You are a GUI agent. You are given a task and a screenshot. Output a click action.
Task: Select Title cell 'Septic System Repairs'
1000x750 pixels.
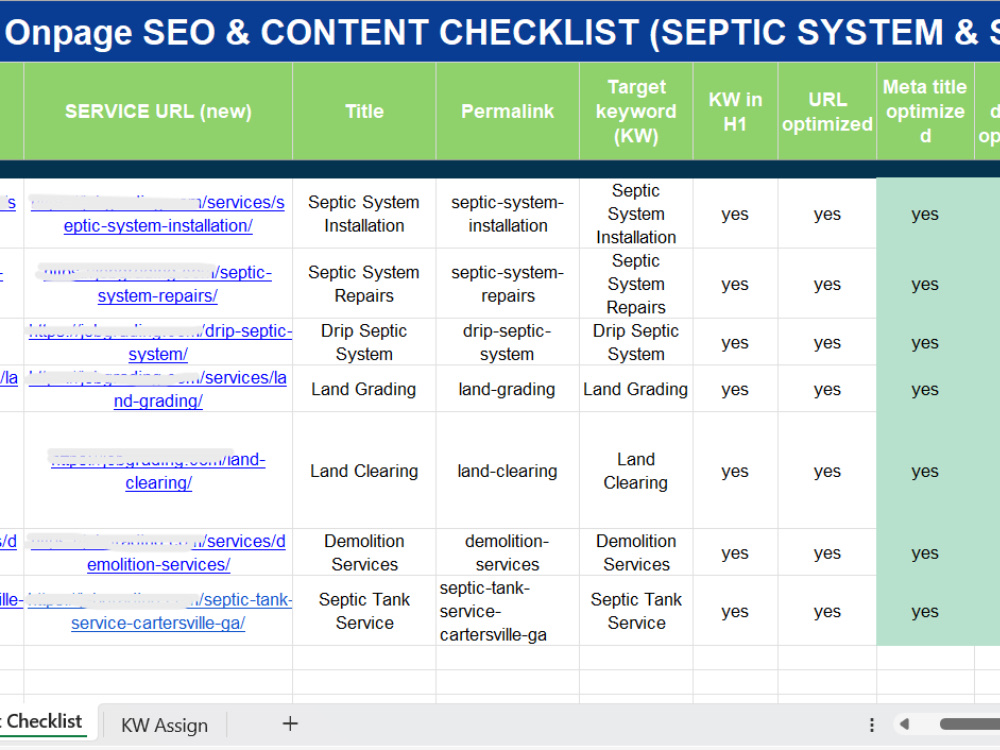364,284
